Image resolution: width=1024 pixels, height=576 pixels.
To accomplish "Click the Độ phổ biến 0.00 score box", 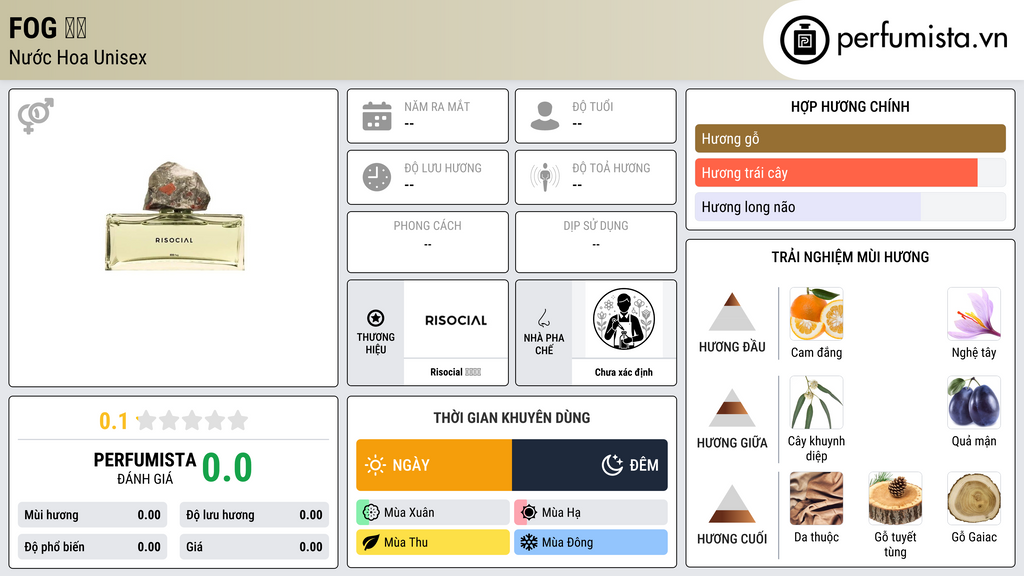I will coord(92,547).
